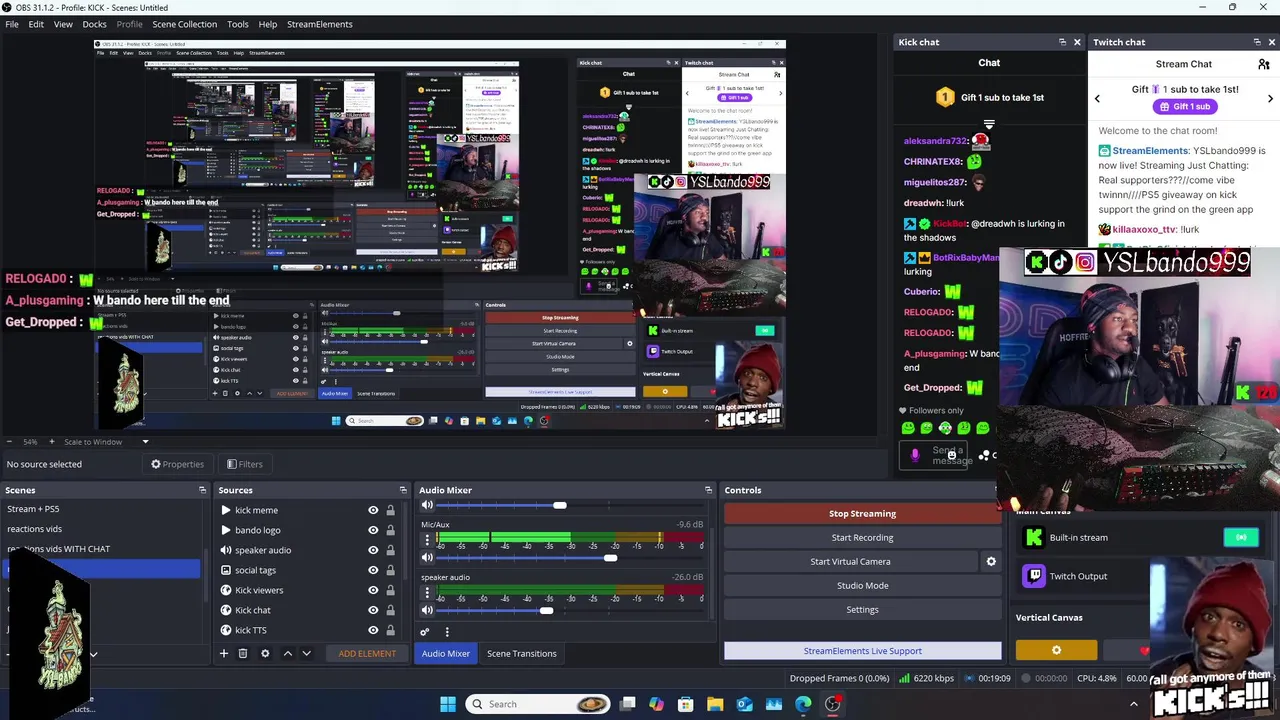Open the StreamElements menu
Screen dimensions: 1280x720
click(x=320, y=24)
